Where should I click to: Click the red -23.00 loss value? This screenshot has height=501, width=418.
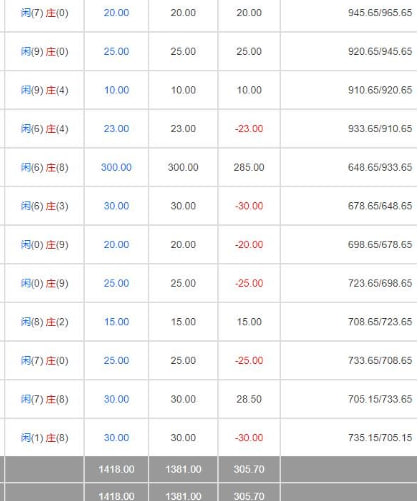click(x=249, y=129)
